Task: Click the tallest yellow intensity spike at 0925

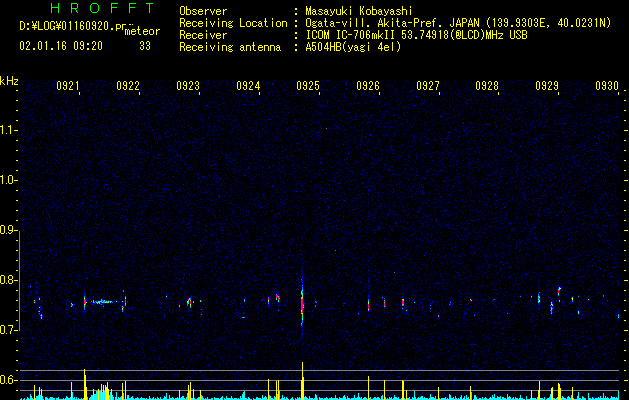Action: (302, 381)
